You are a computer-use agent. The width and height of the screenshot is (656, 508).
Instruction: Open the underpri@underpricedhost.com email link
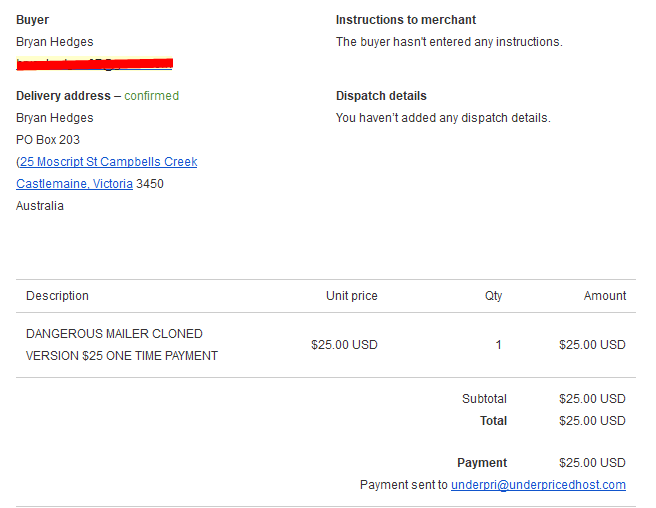(538, 485)
